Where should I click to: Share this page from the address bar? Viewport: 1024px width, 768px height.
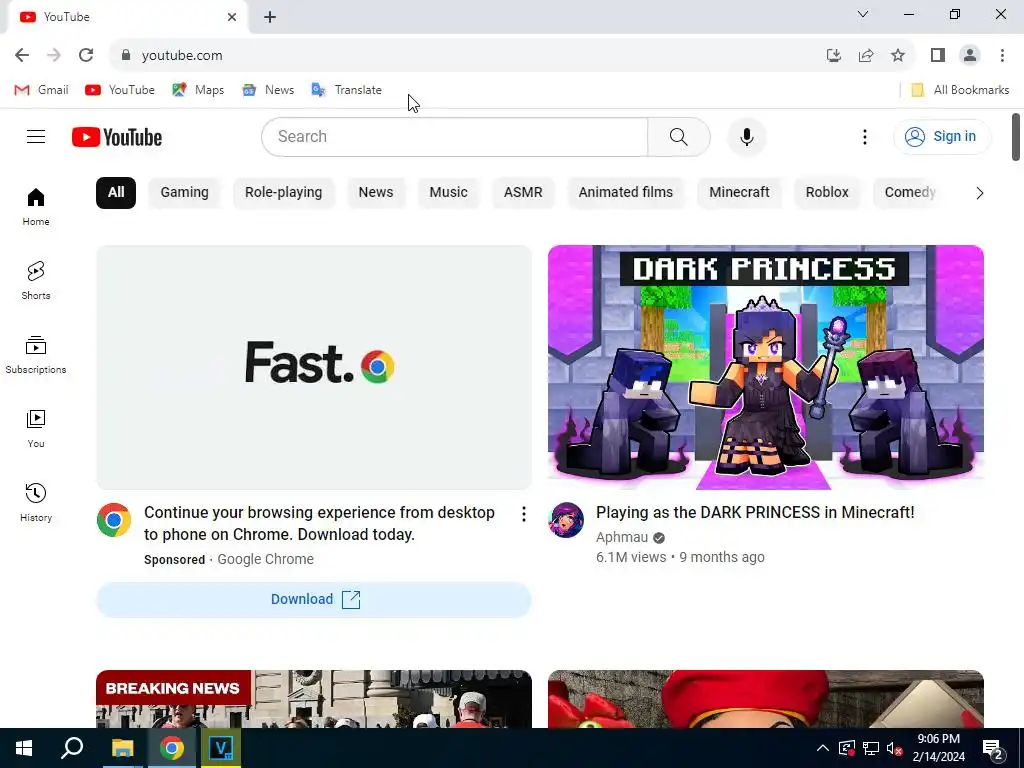pos(866,56)
